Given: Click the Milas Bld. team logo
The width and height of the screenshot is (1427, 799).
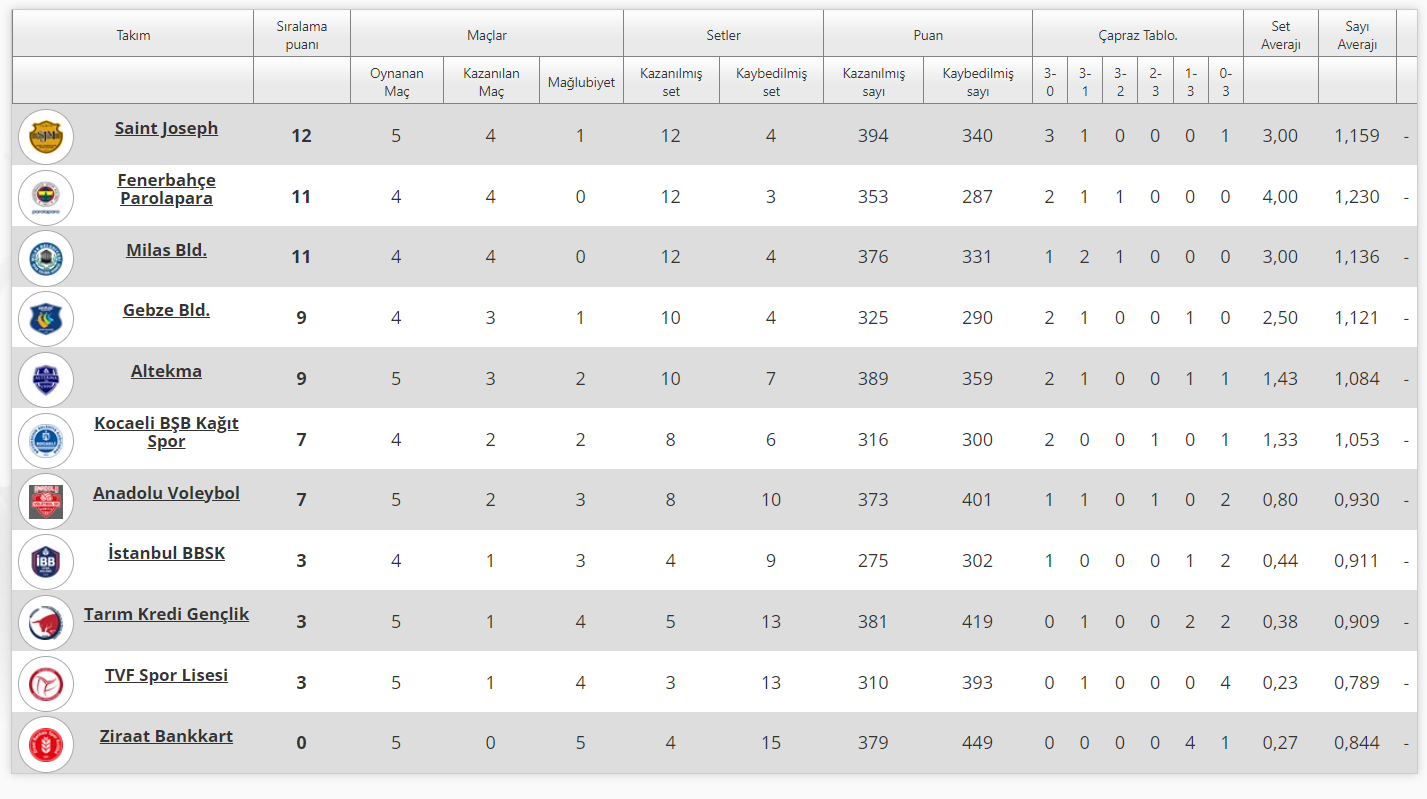Looking at the screenshot, I should (46, 258).
